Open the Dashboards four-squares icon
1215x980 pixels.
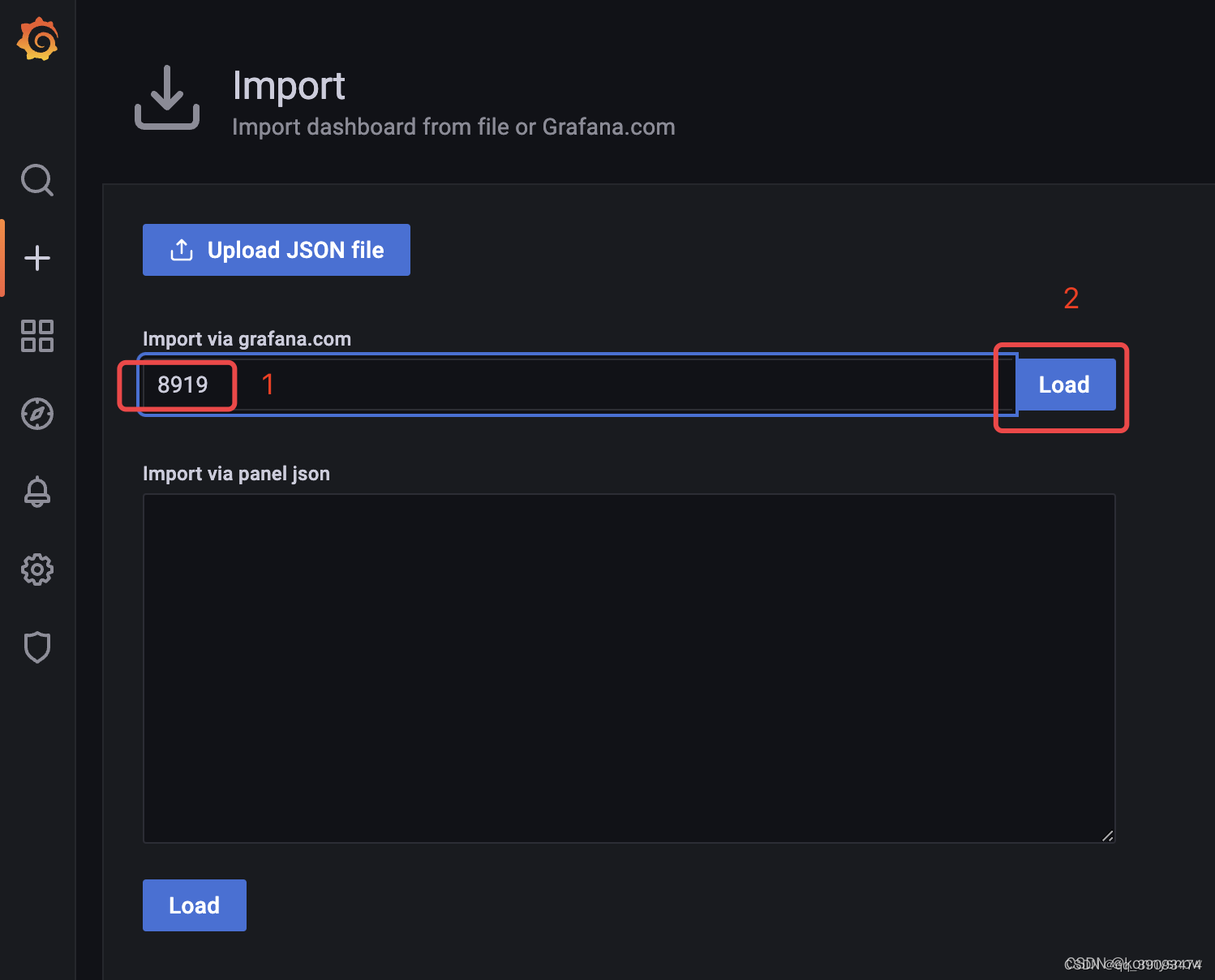click(37, 336)
